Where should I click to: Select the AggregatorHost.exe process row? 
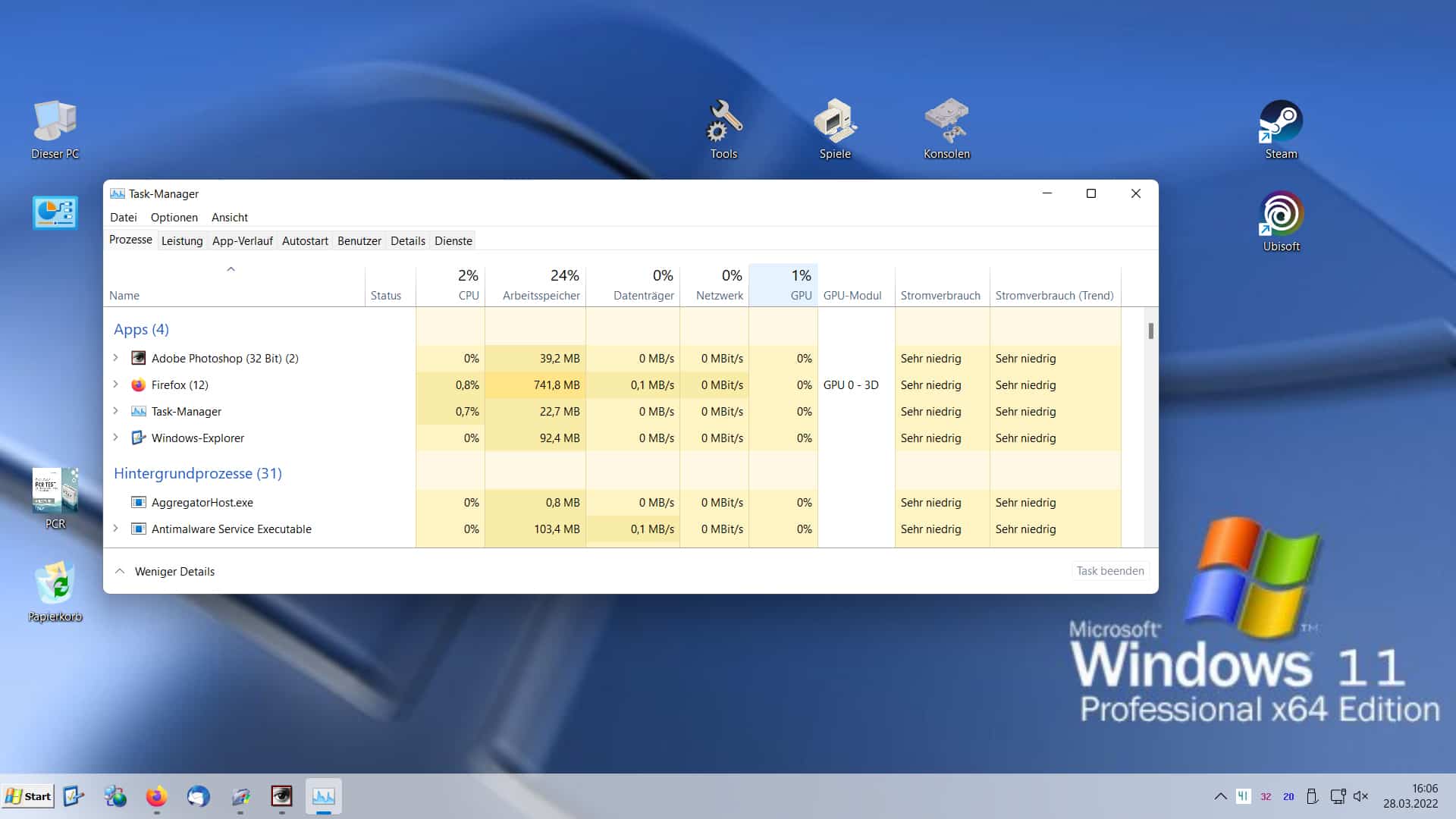point(612,502)
